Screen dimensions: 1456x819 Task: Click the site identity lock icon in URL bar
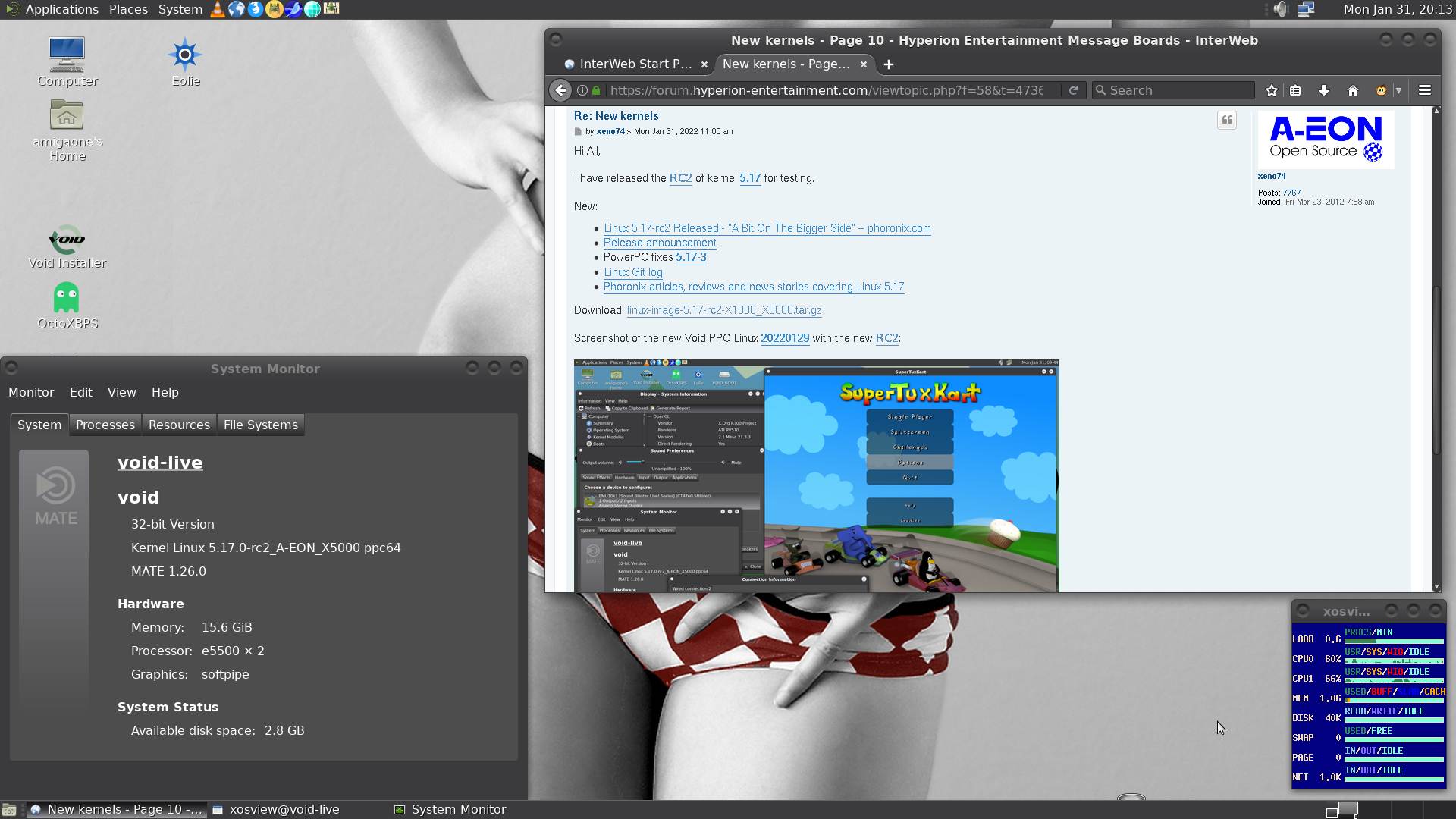click(x=596, y=90)
